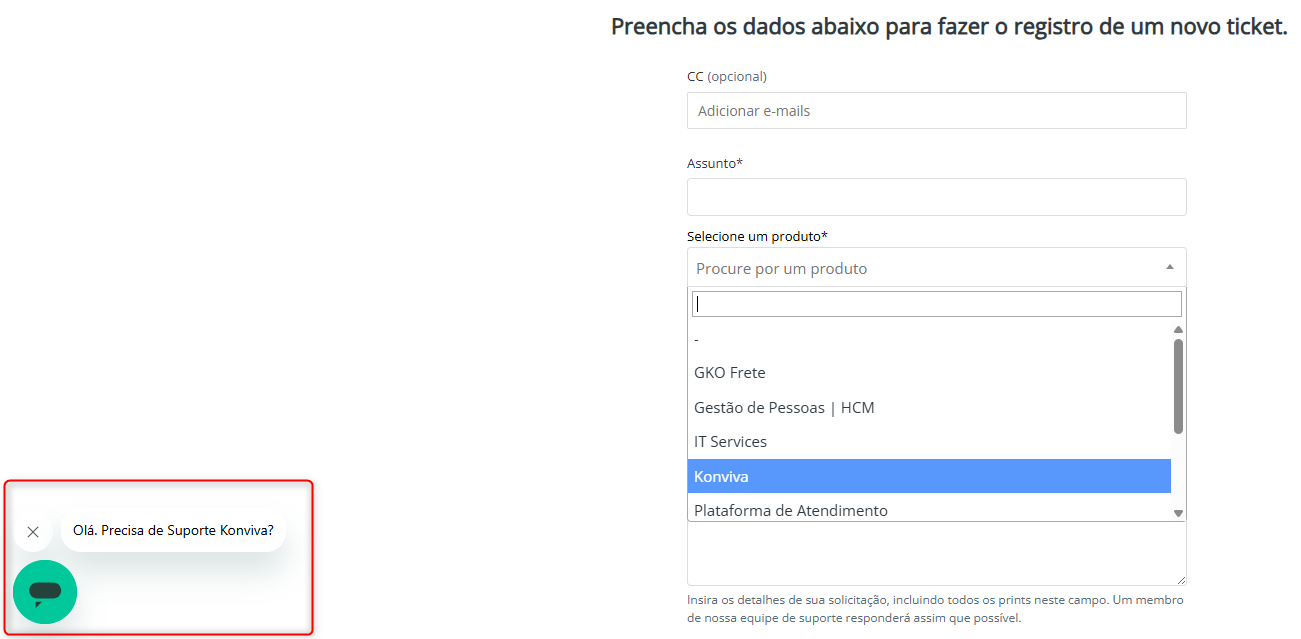Select GKO Frete from product list
This screenshot has width=1301, height=639.
click(x=730, y=373)
